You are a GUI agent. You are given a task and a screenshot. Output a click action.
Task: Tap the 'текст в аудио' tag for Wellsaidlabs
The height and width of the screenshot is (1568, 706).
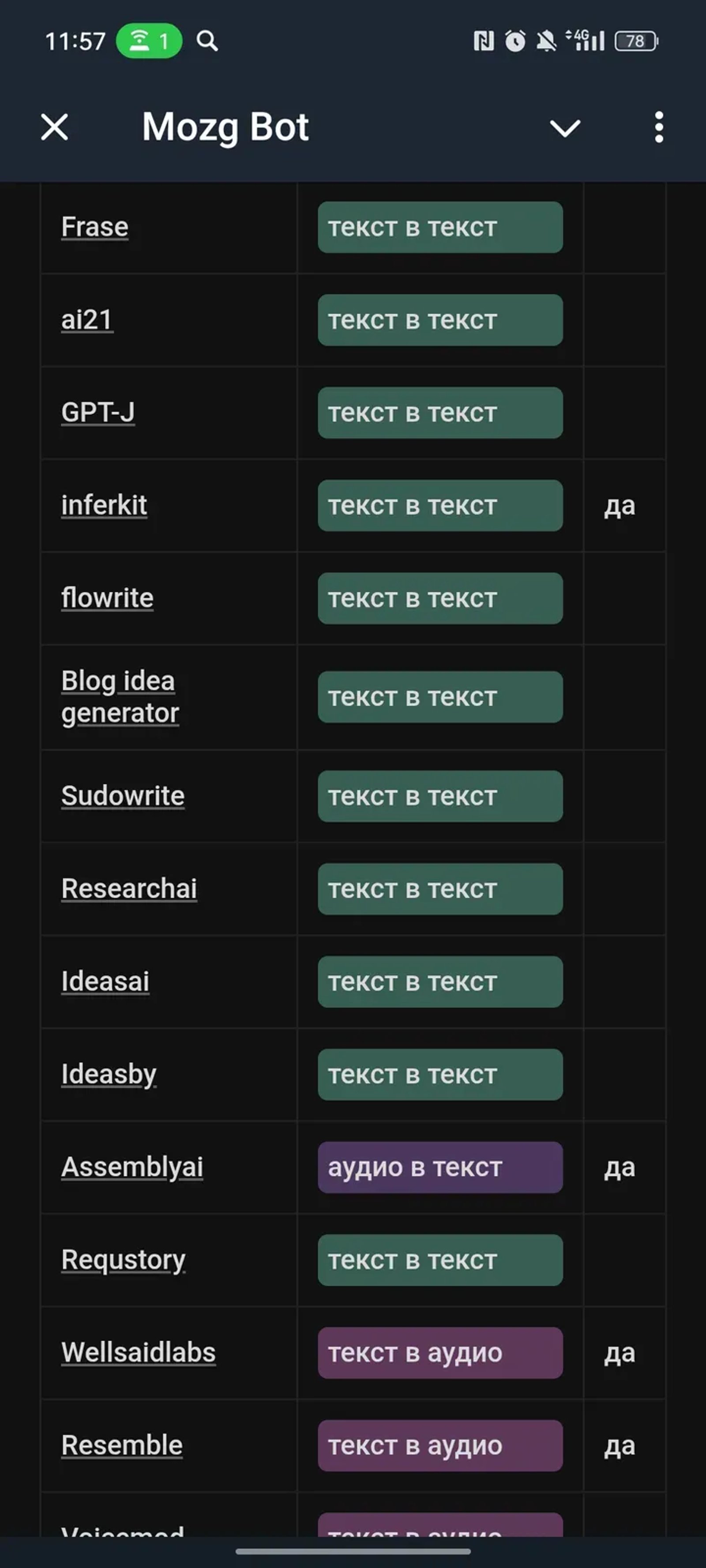pos(440,1352)
